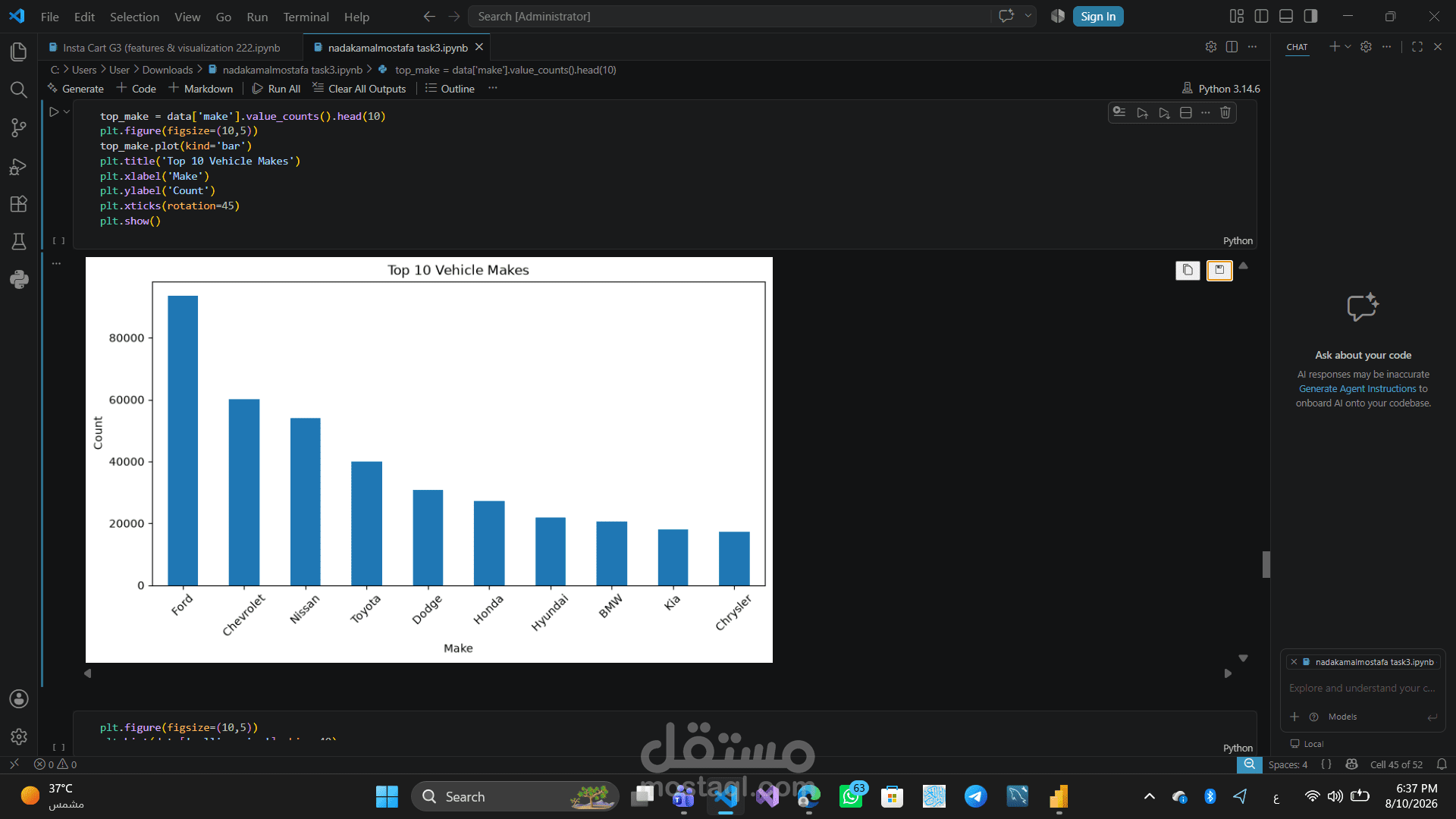The image size is (1456, 819).
Task: Click the zoom-out indicator in status bar
Action: pos(1249,764)
